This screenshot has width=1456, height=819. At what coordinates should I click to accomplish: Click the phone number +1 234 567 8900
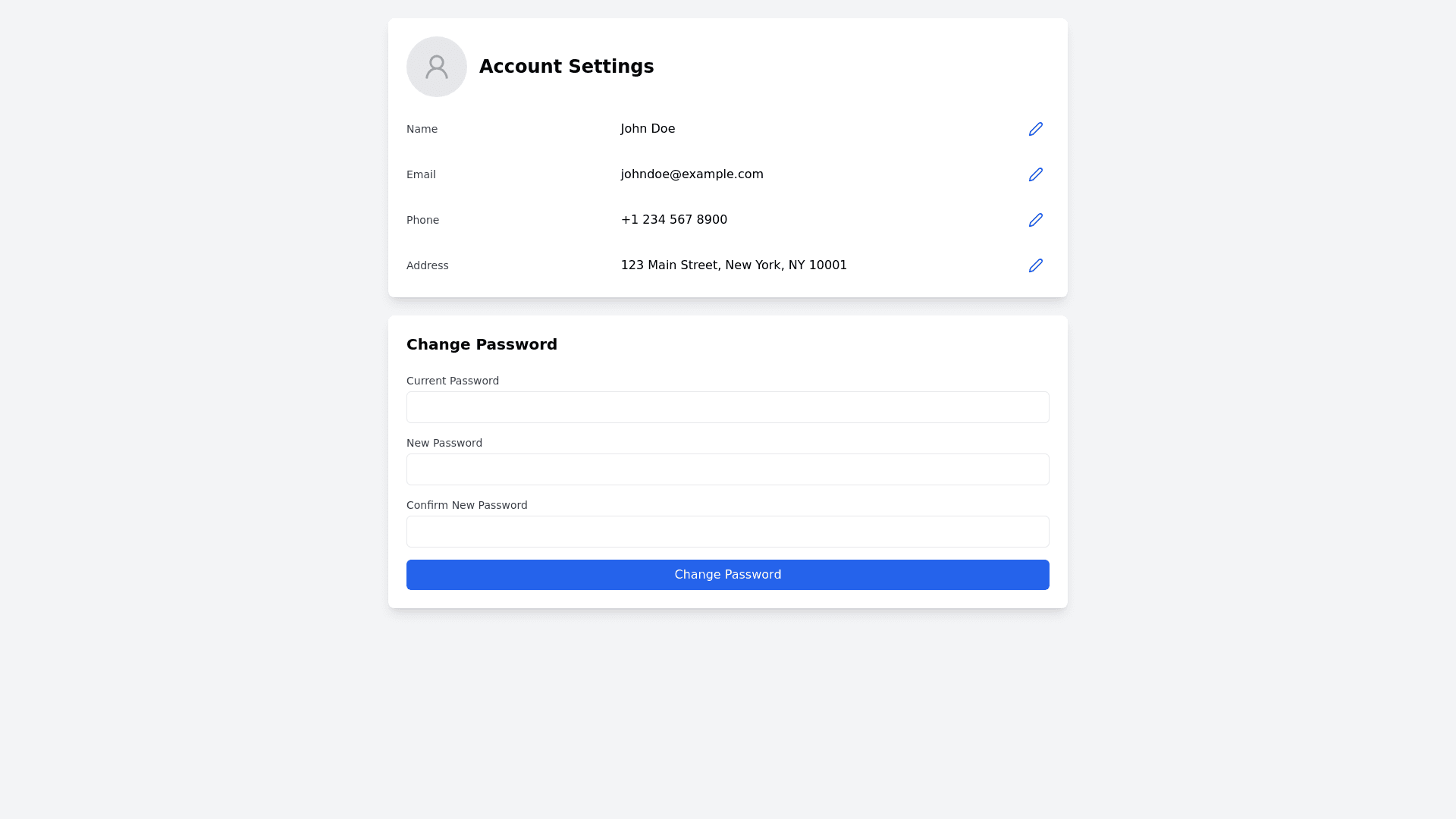673,220
